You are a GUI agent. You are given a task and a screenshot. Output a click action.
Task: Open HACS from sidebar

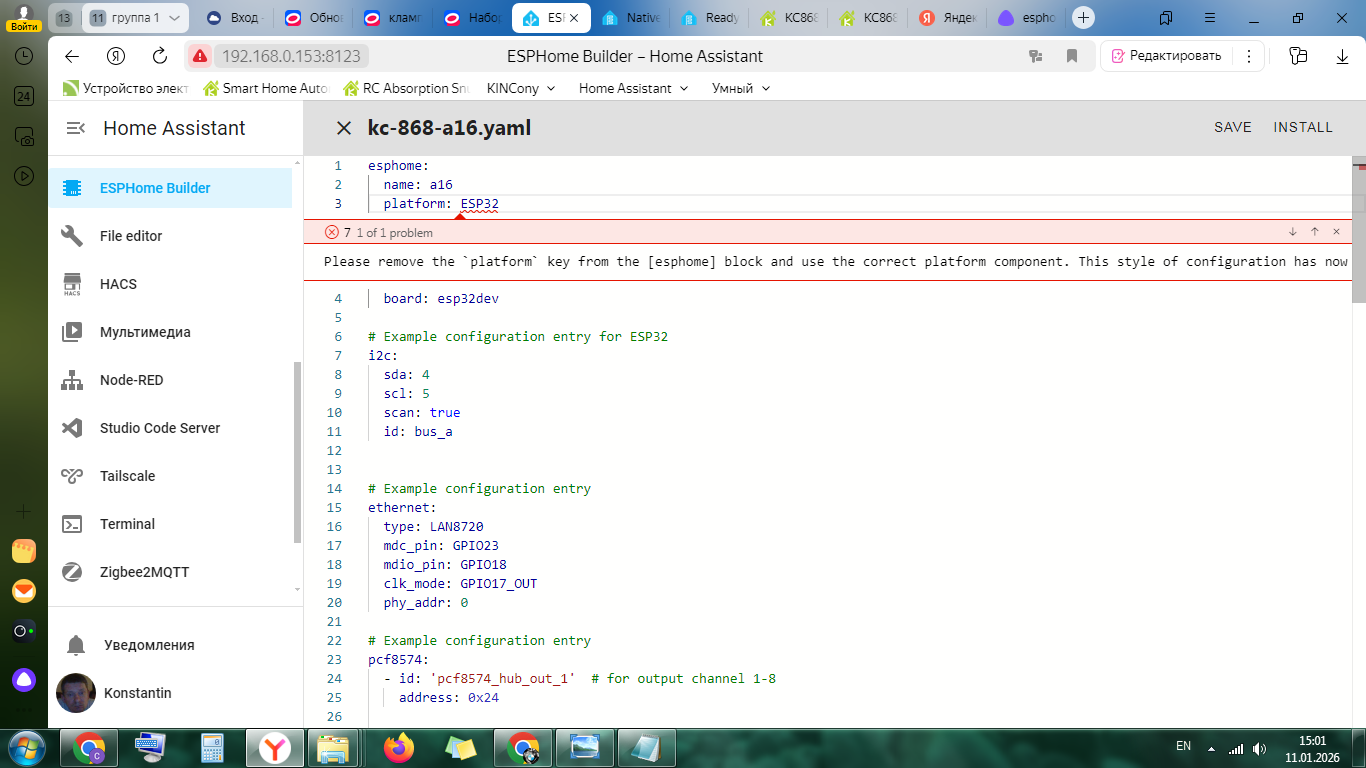point(118,284)
